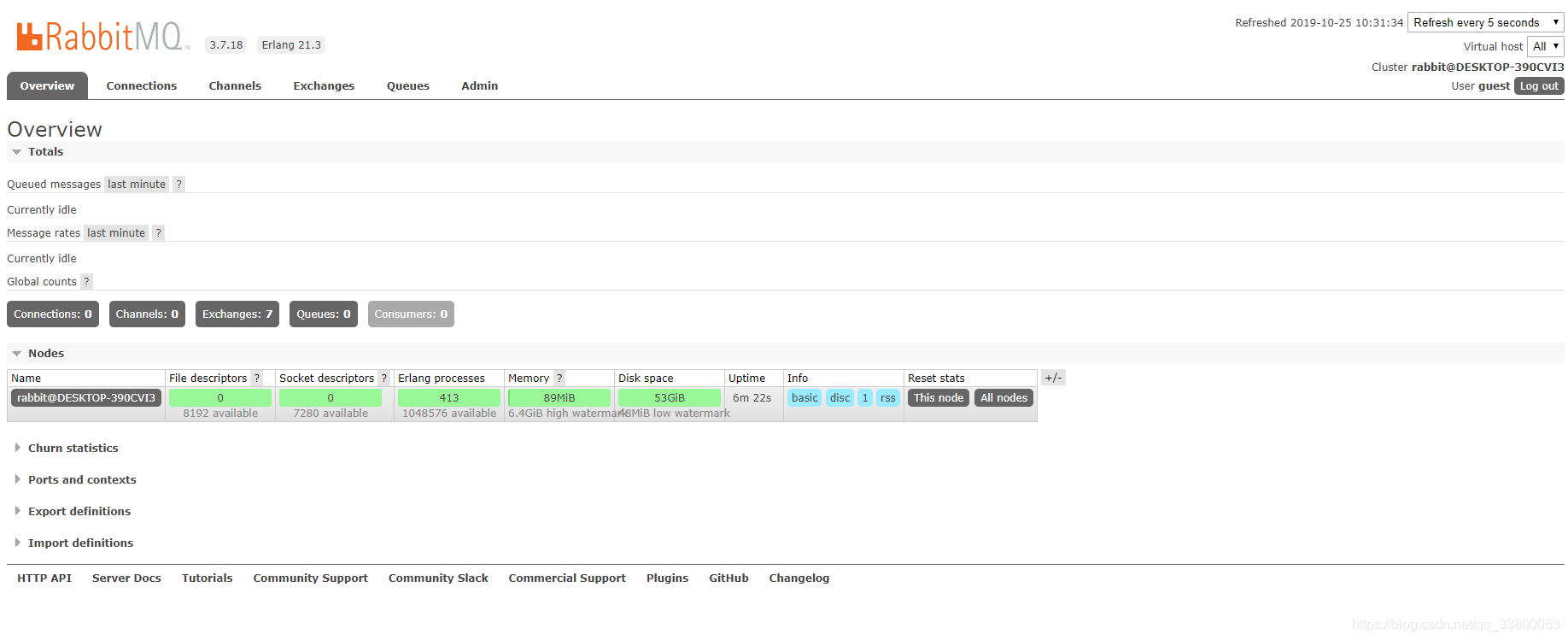Click the rss info tag
The image size is (1568, 640).
[x=888, y=398]
